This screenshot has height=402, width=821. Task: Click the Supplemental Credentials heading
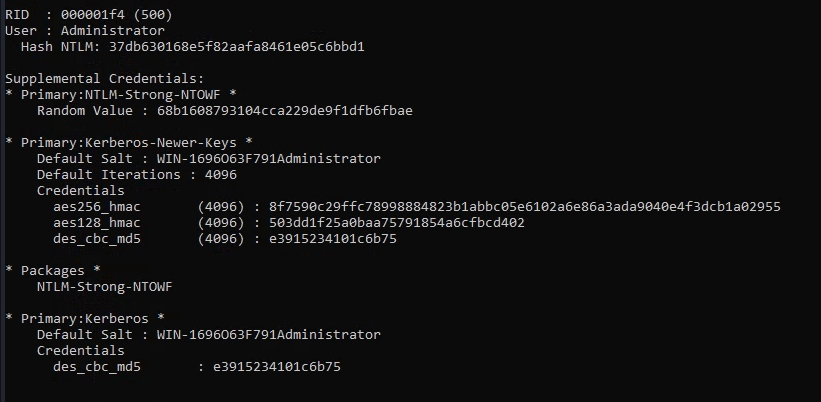click(x=105, y=79)
